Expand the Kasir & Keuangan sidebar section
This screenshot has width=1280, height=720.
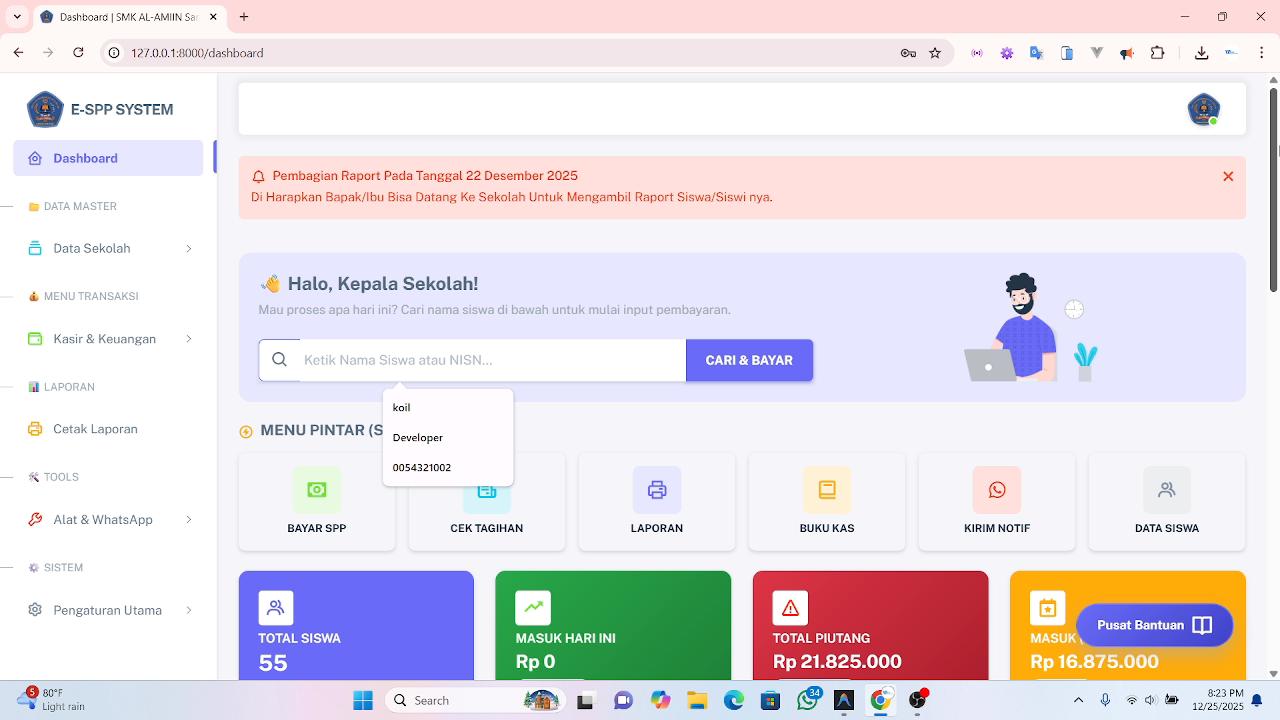click(x=108, y=338)
